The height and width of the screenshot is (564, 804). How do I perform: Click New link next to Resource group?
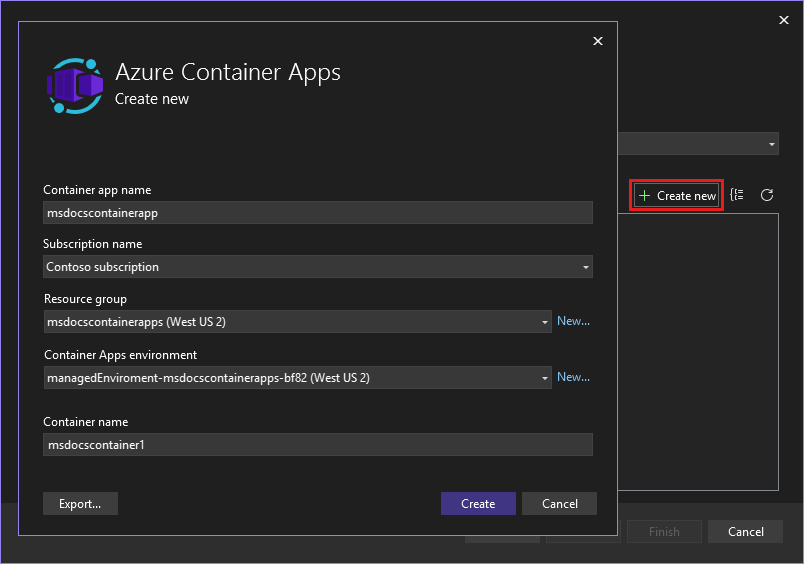[573, 321]
